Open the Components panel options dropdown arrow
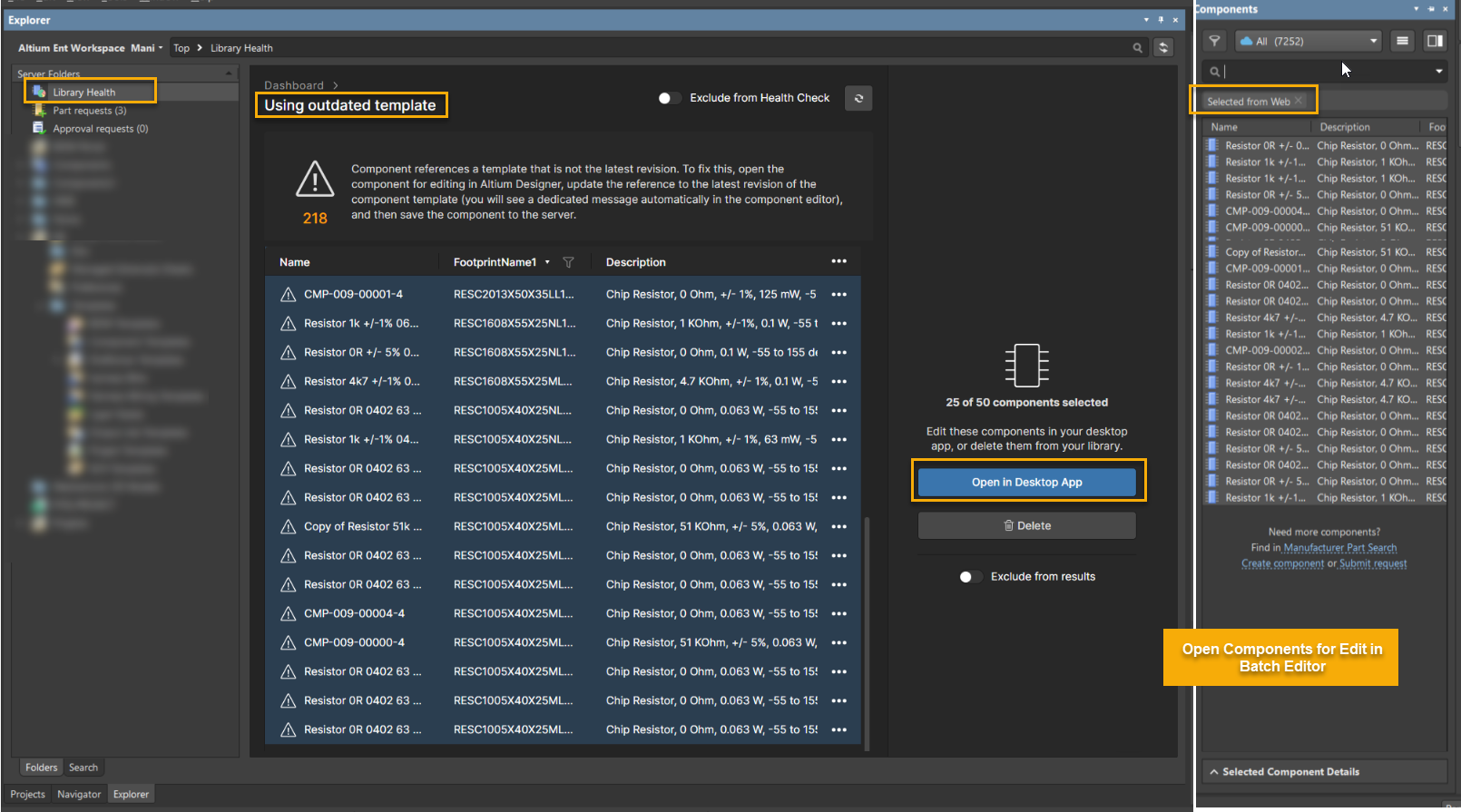1461x812 pixels. click(x=1417, y=9)
